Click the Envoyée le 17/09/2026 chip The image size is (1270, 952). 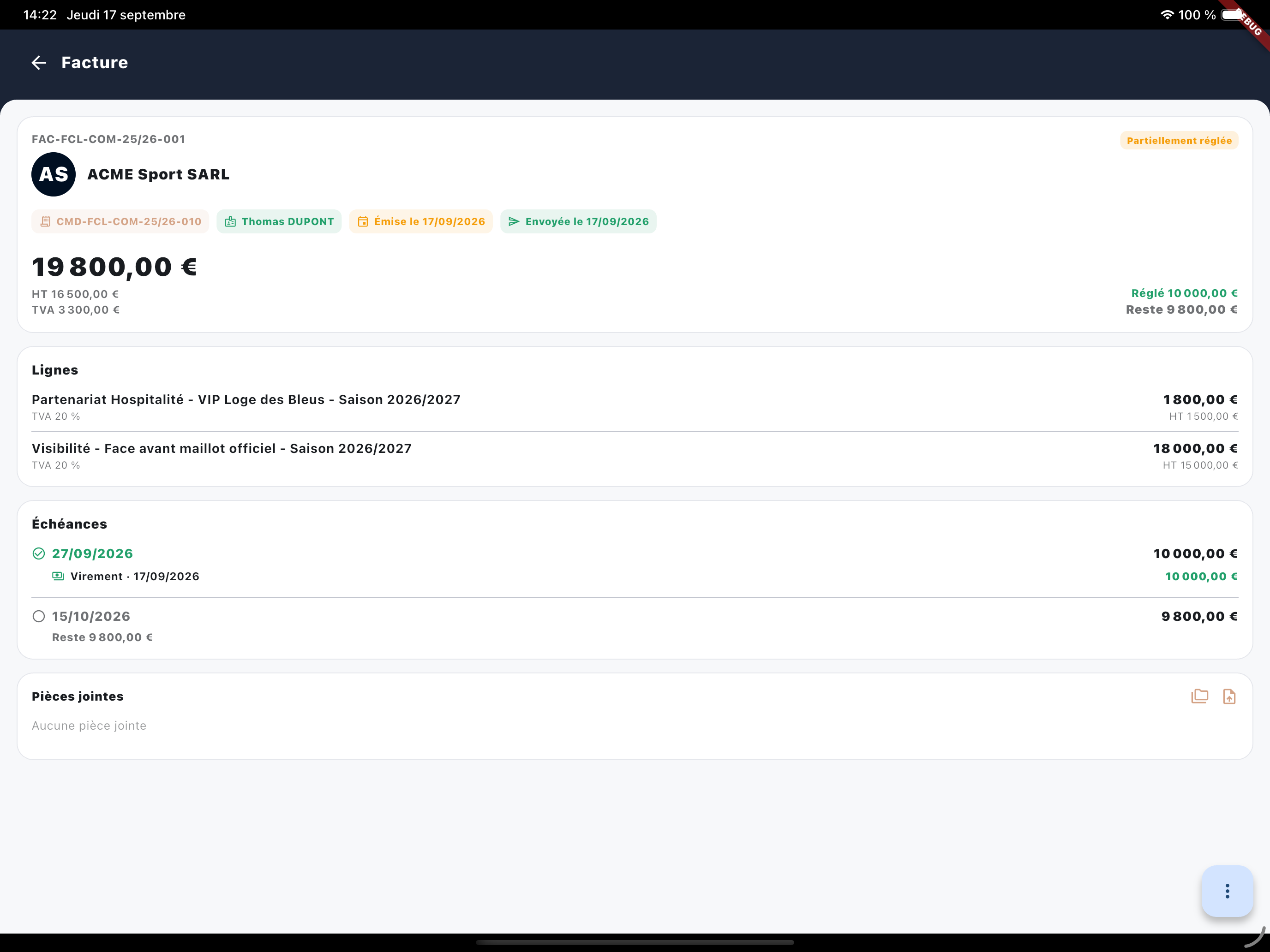tap(578, 221)
